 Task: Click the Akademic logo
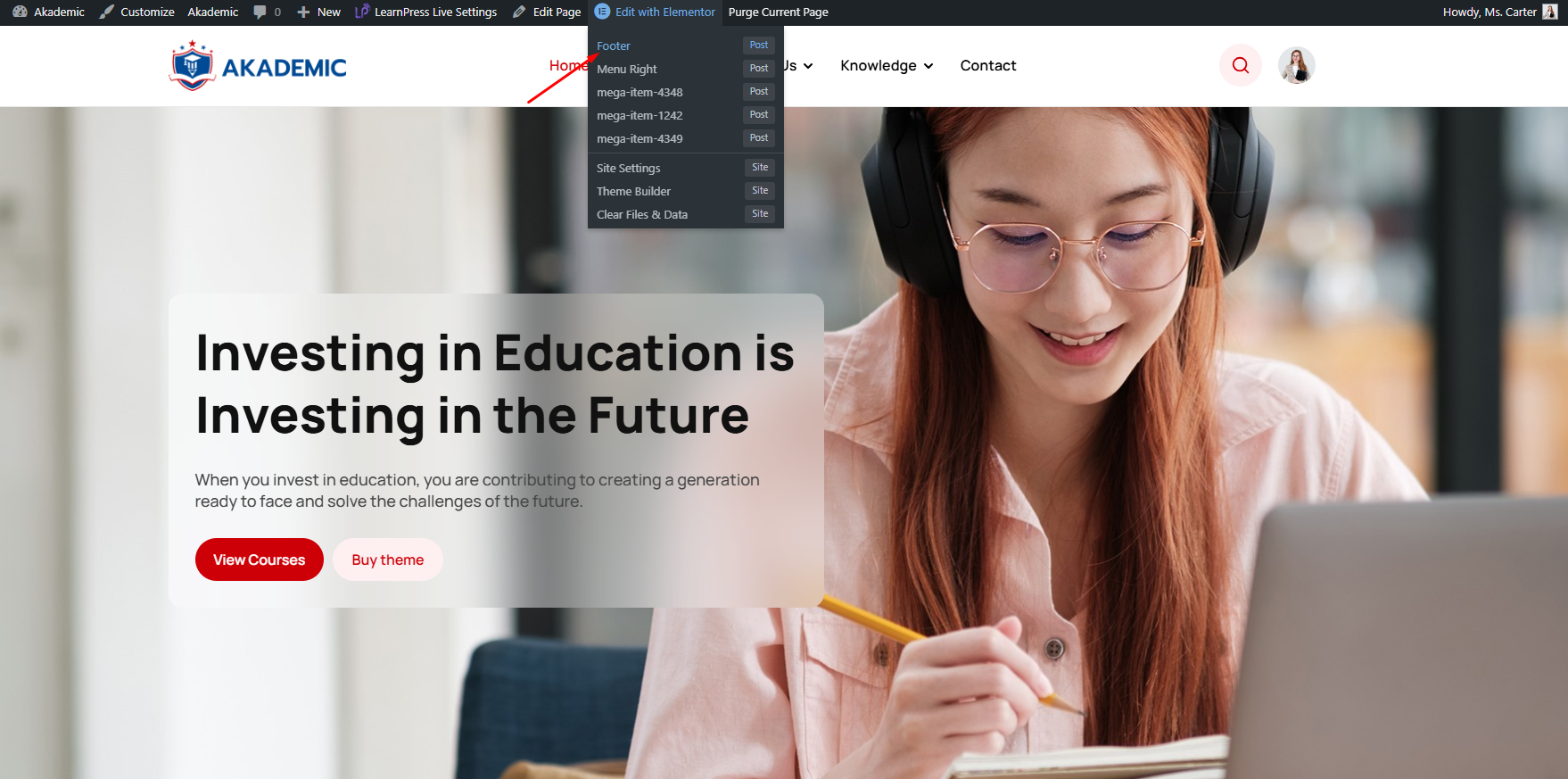pos(259,66)
